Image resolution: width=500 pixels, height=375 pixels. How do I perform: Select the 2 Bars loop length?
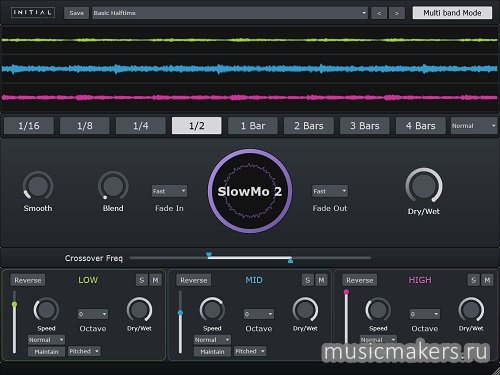(x=309, y=126)
